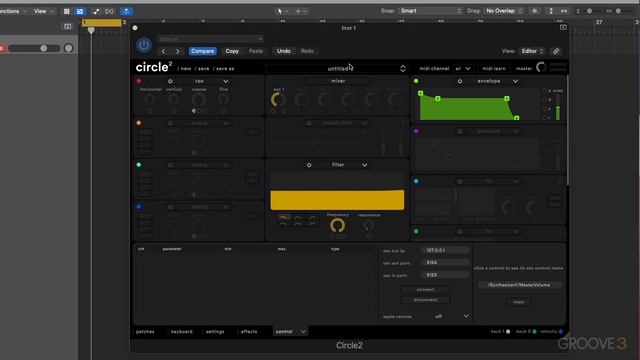The width and height of the screenshot is (640, 360).
Task: Adjust the filter frequency knob
Action: 337,225
